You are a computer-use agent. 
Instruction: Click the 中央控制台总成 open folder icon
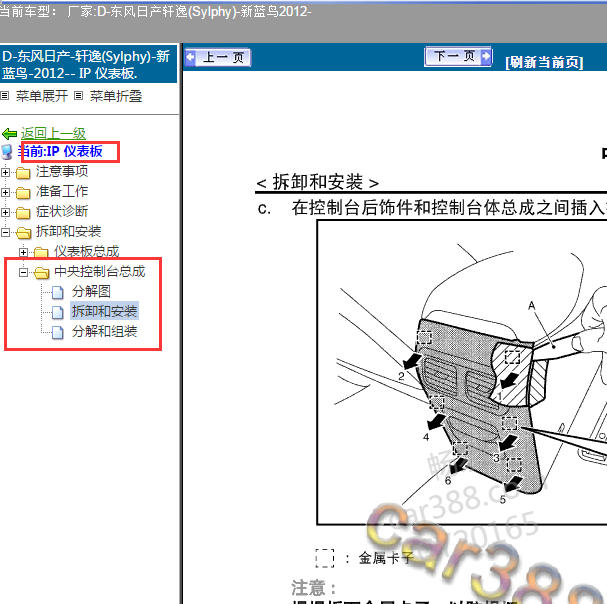coord(41,273)
